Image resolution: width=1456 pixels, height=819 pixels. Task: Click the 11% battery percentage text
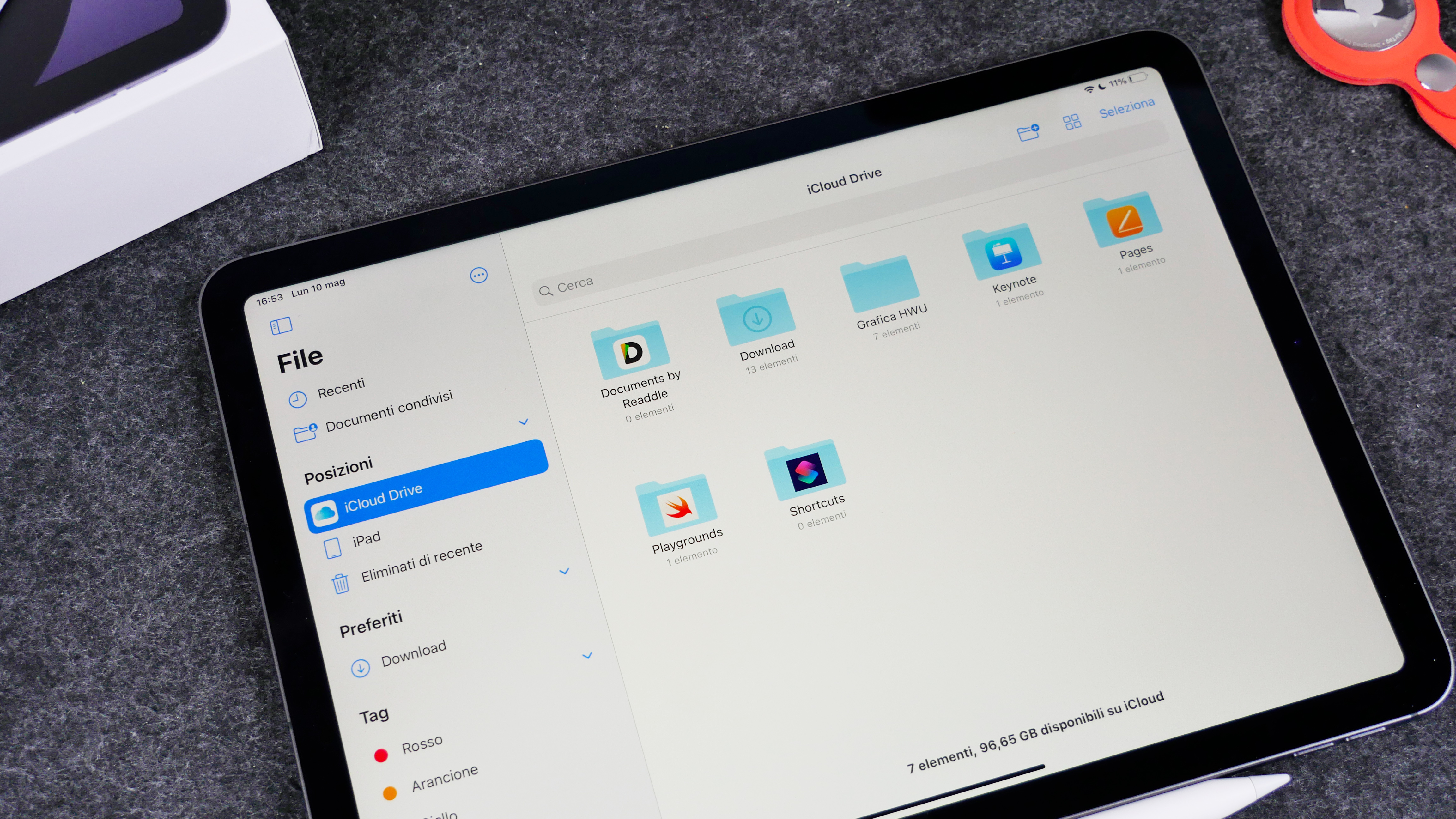pyautogui.click(x=1117, y=82)
